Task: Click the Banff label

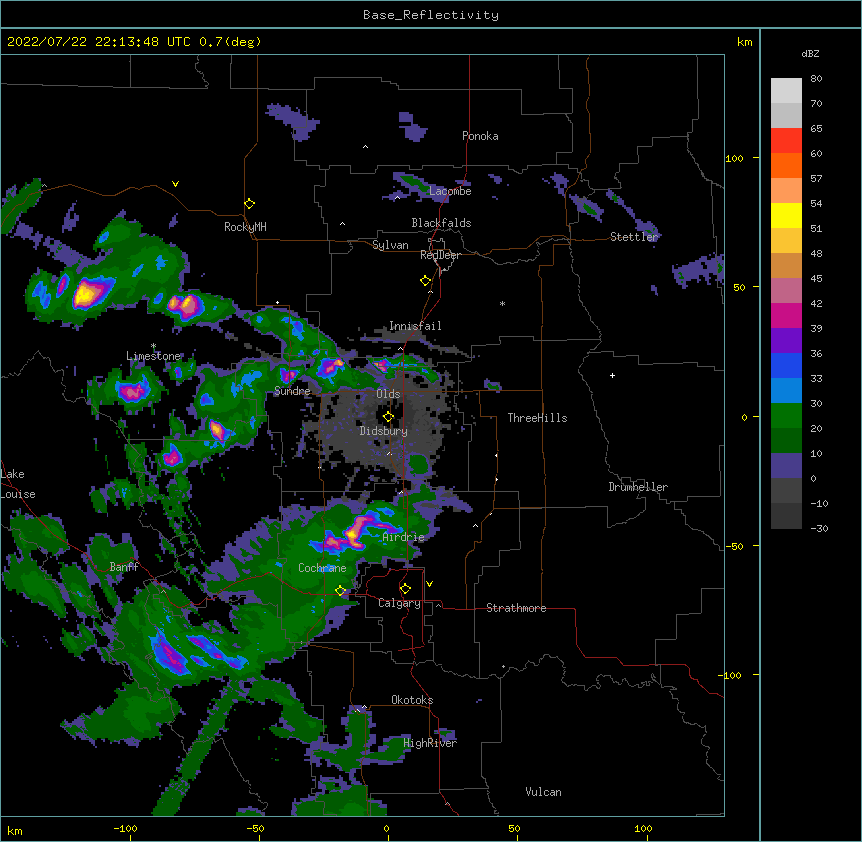Action: point(124,567)
